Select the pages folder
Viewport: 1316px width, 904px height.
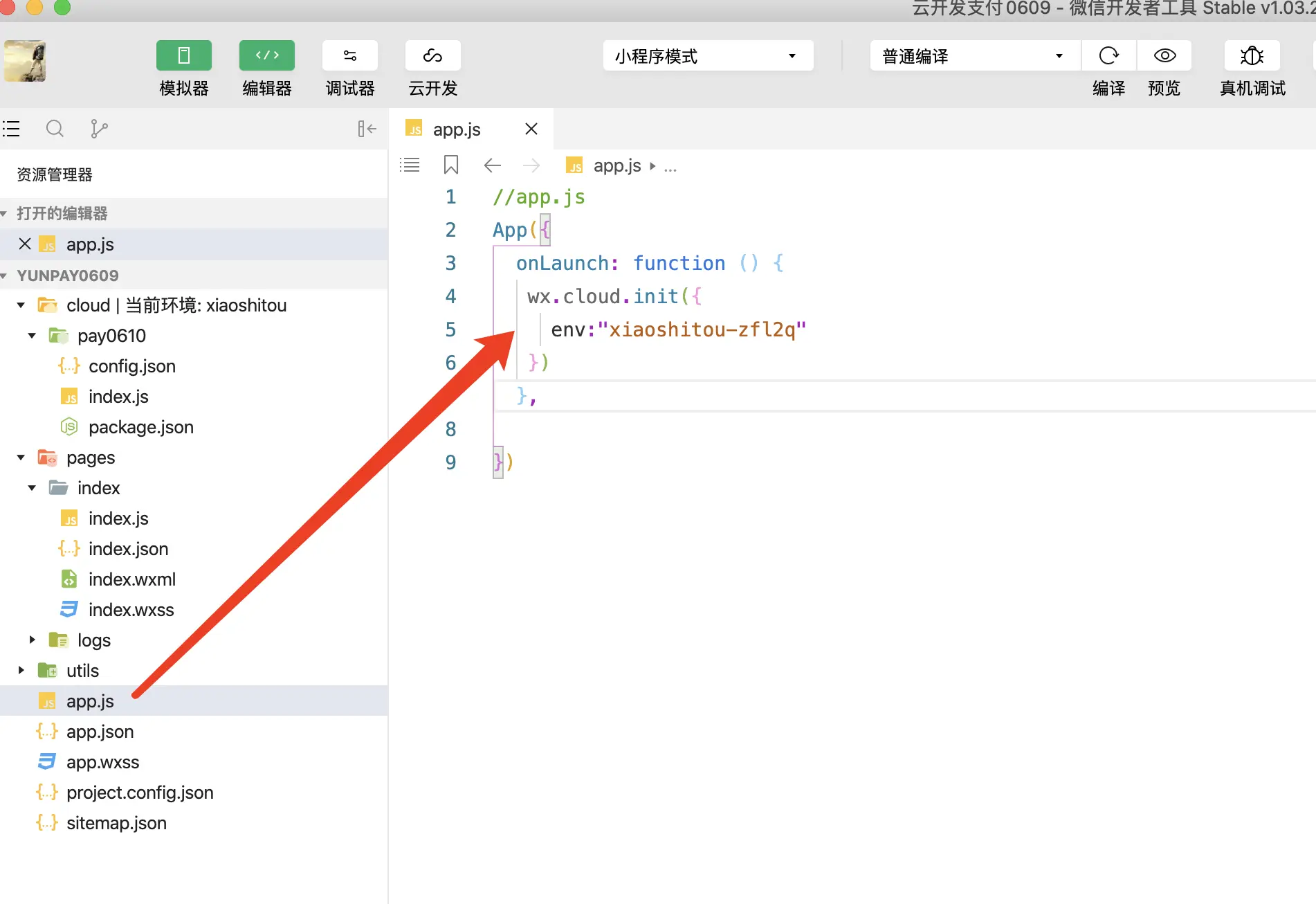194,458
